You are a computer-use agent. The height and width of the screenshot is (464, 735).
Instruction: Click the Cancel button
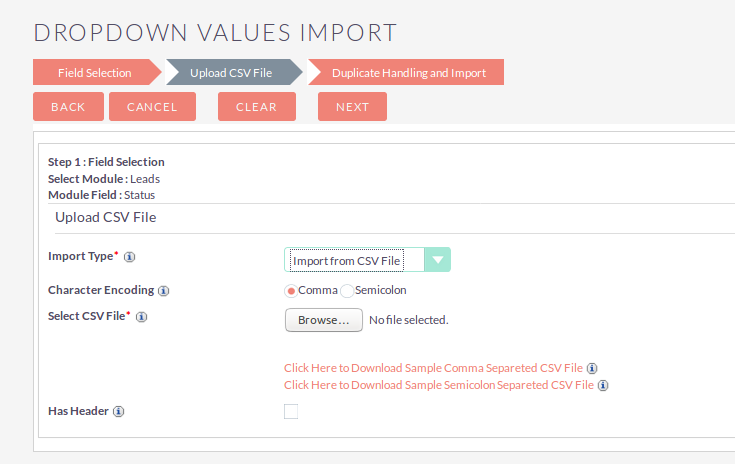click(152, 106)
